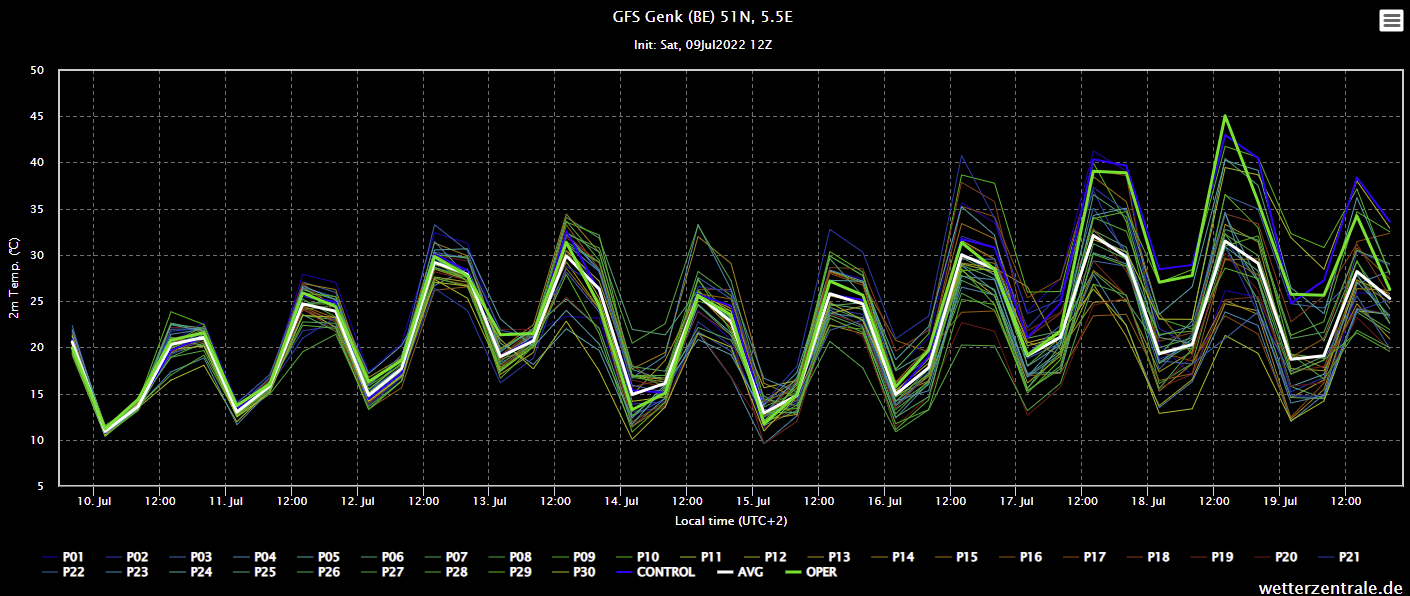Hide the P13 ensemble member line

click(828, 556)
